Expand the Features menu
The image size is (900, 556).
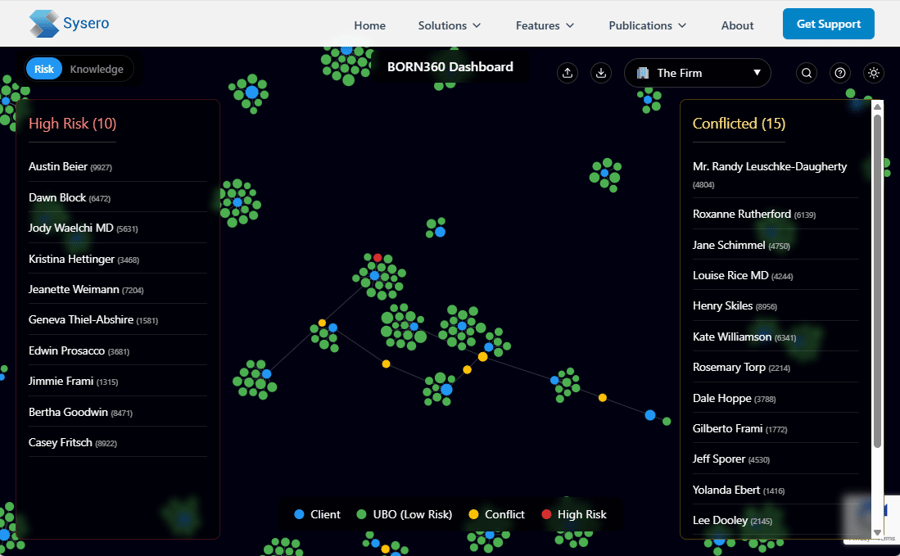pyautogui.click(x=545, y=25)
